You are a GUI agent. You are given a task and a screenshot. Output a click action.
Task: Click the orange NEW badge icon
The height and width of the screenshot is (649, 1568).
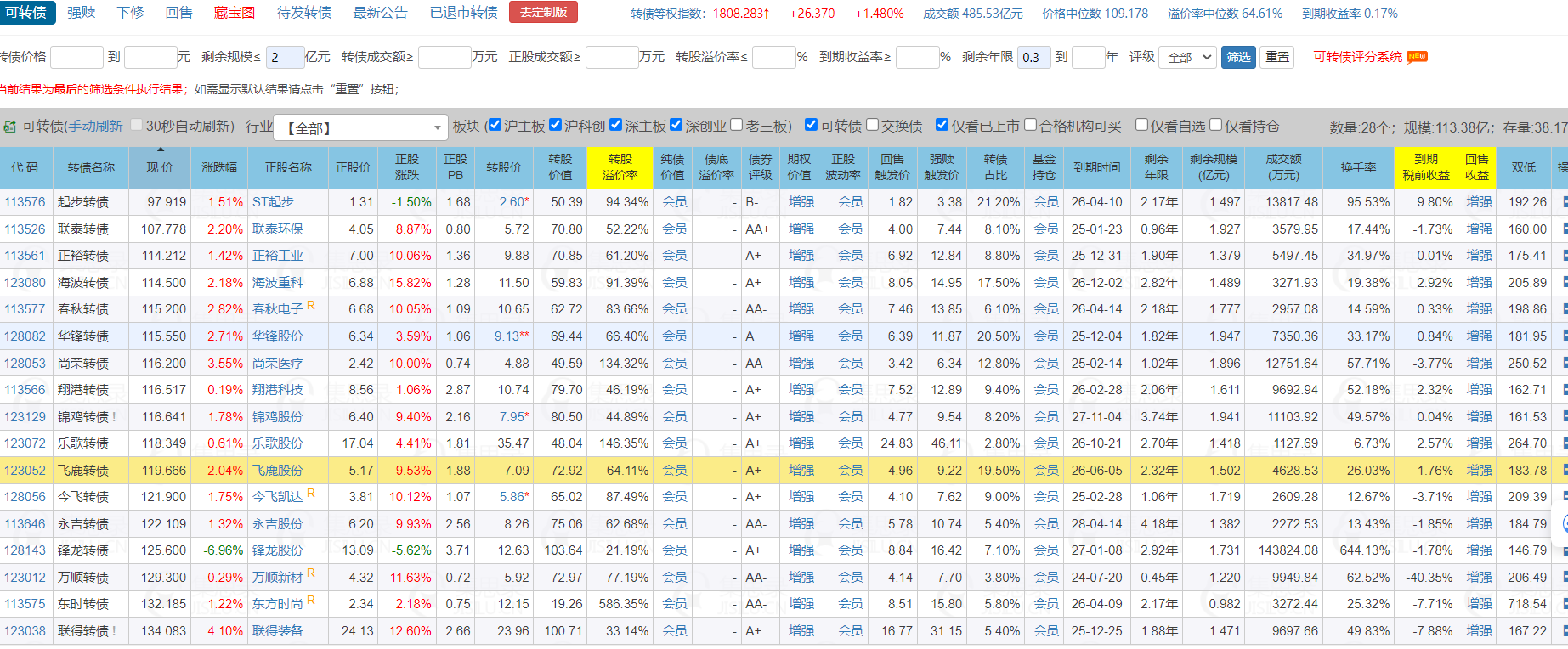(x=1417, y=57)
